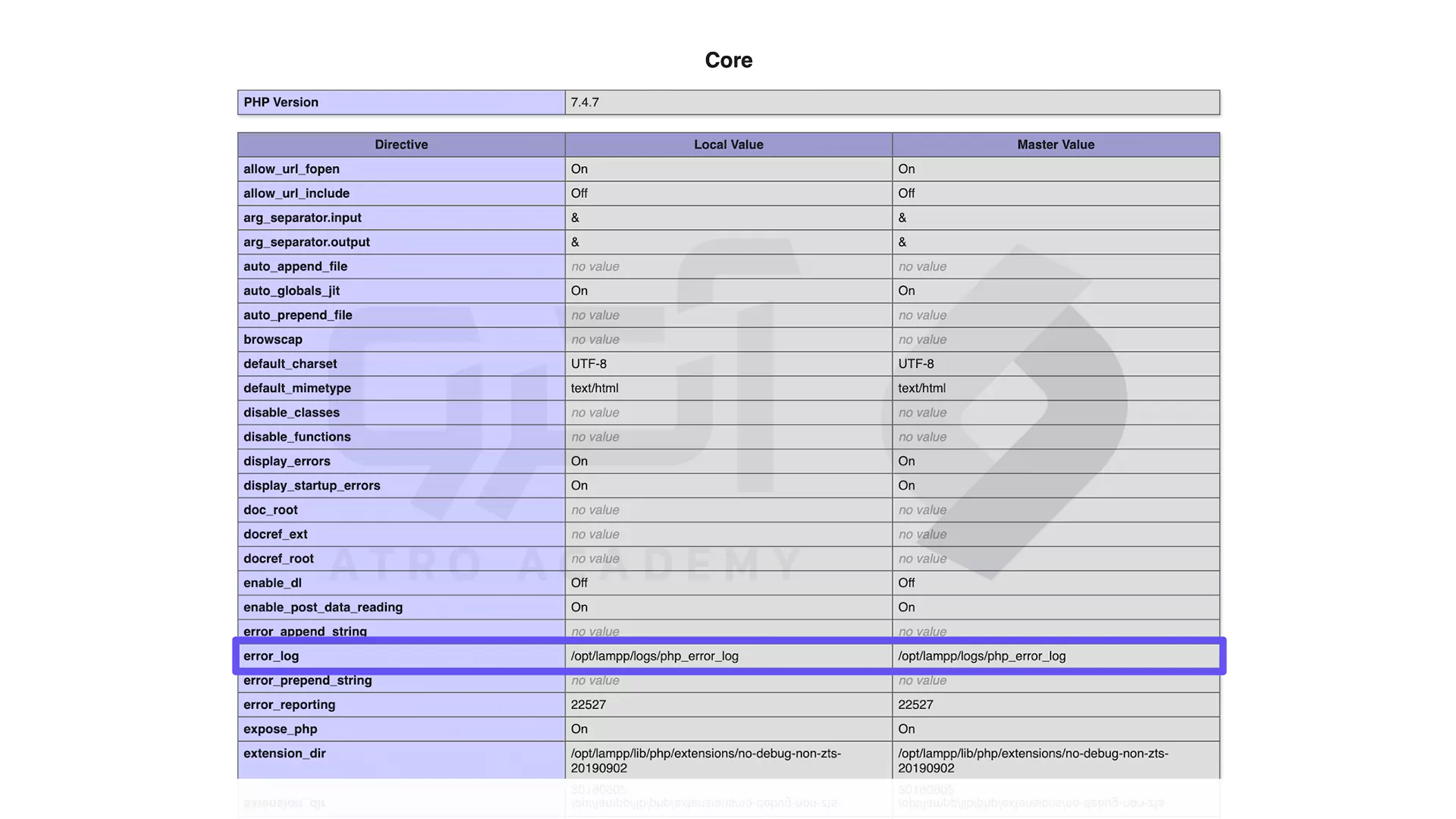Screen dimensions: 1456x819
Task: Select the "Directive" column header
Action: tap(401, 145)
